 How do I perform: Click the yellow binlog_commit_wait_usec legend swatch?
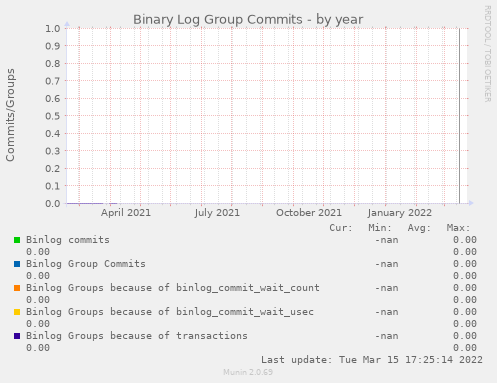[x=17, y=312]
